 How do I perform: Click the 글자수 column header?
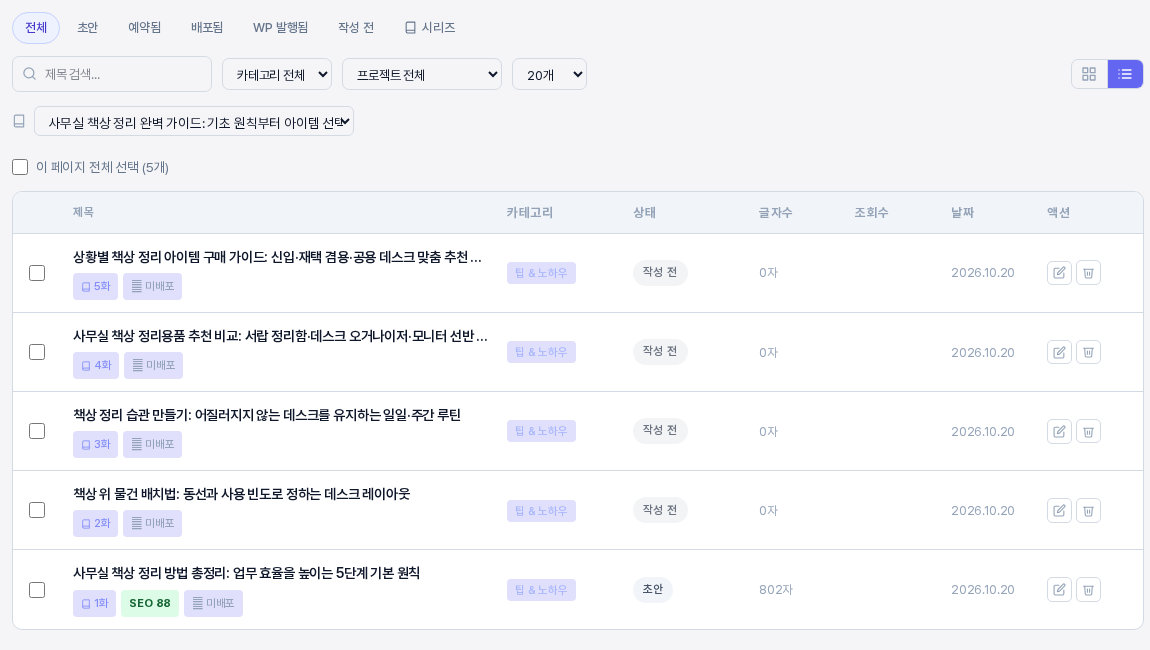(x=775, y=213)
